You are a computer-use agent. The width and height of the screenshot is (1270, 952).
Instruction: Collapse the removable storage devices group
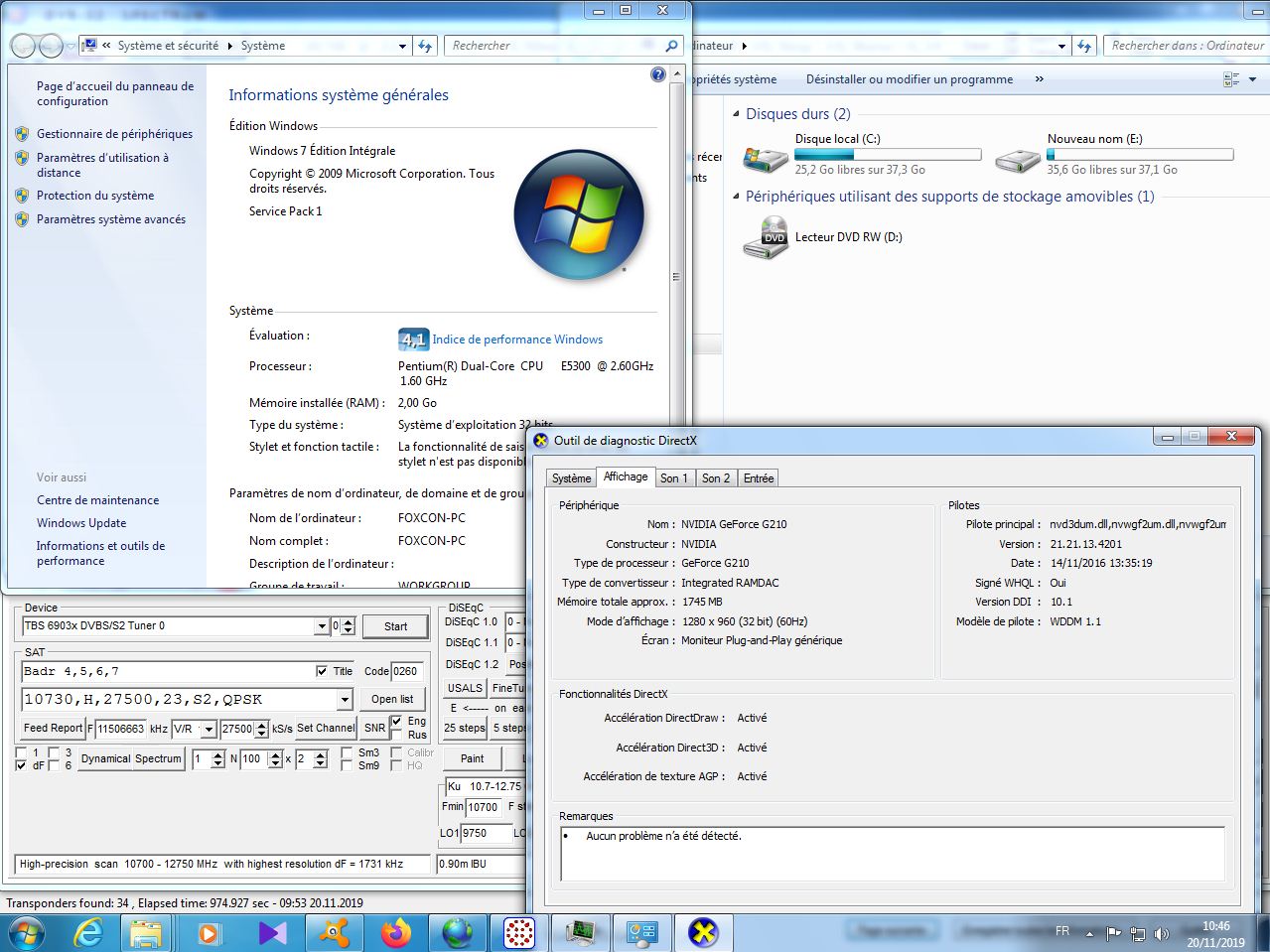737,197
